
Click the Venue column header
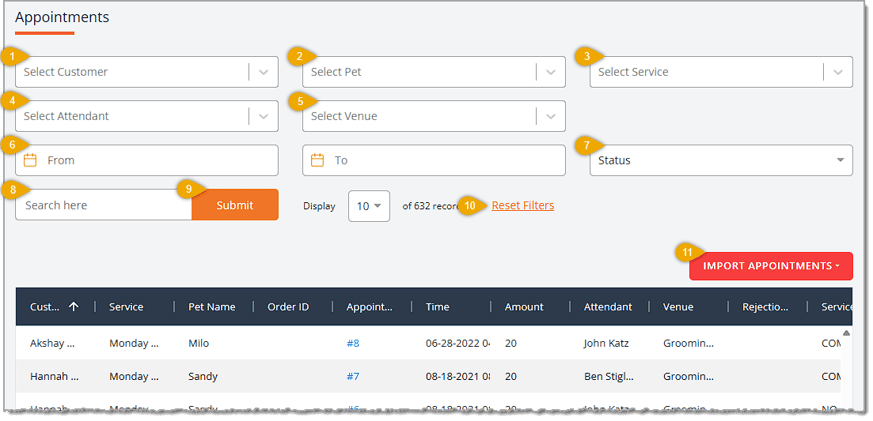[x=678, y=307]
